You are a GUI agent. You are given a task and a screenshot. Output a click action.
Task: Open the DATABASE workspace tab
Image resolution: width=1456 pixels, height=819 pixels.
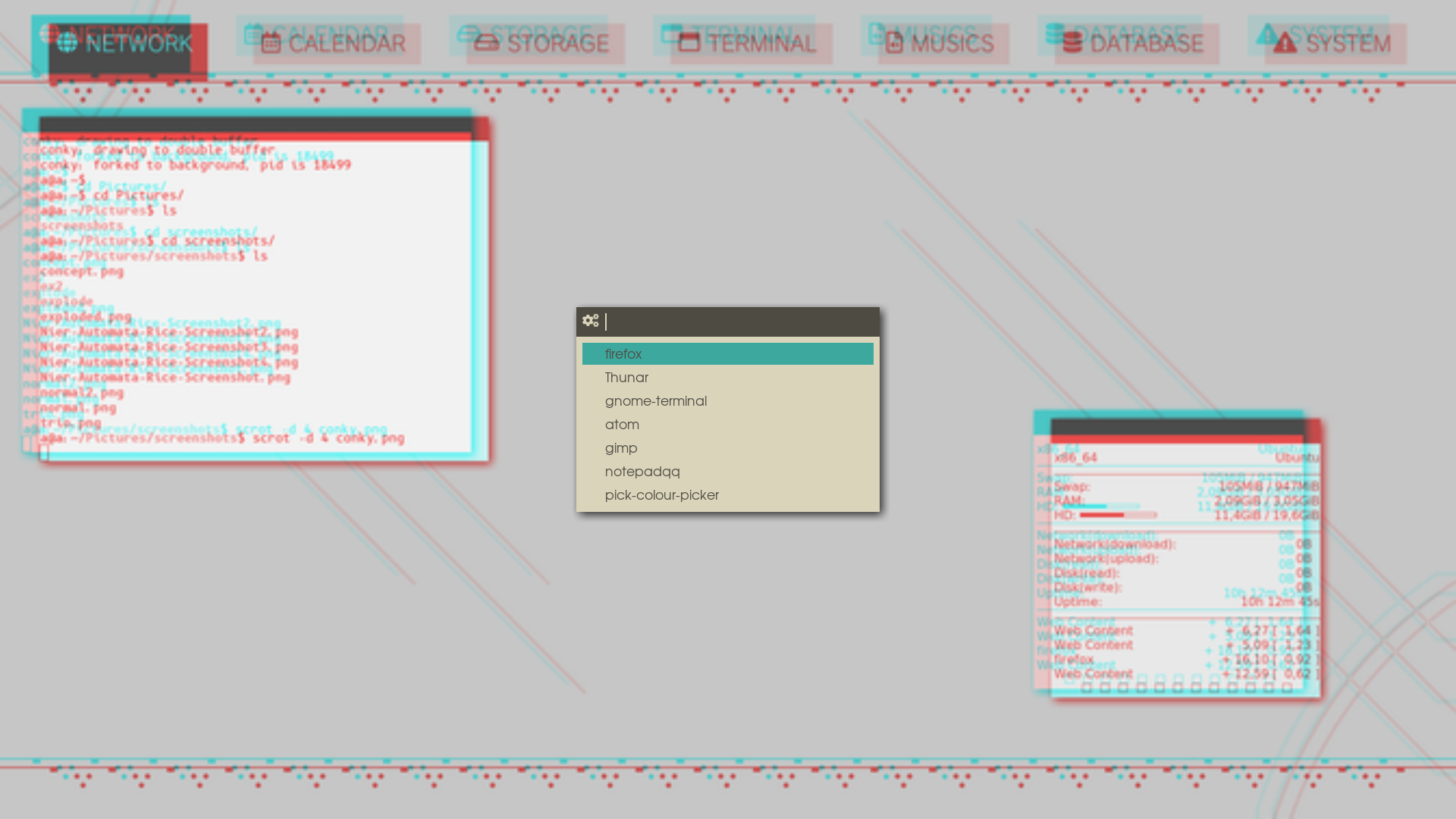(x=1147, y=44)
